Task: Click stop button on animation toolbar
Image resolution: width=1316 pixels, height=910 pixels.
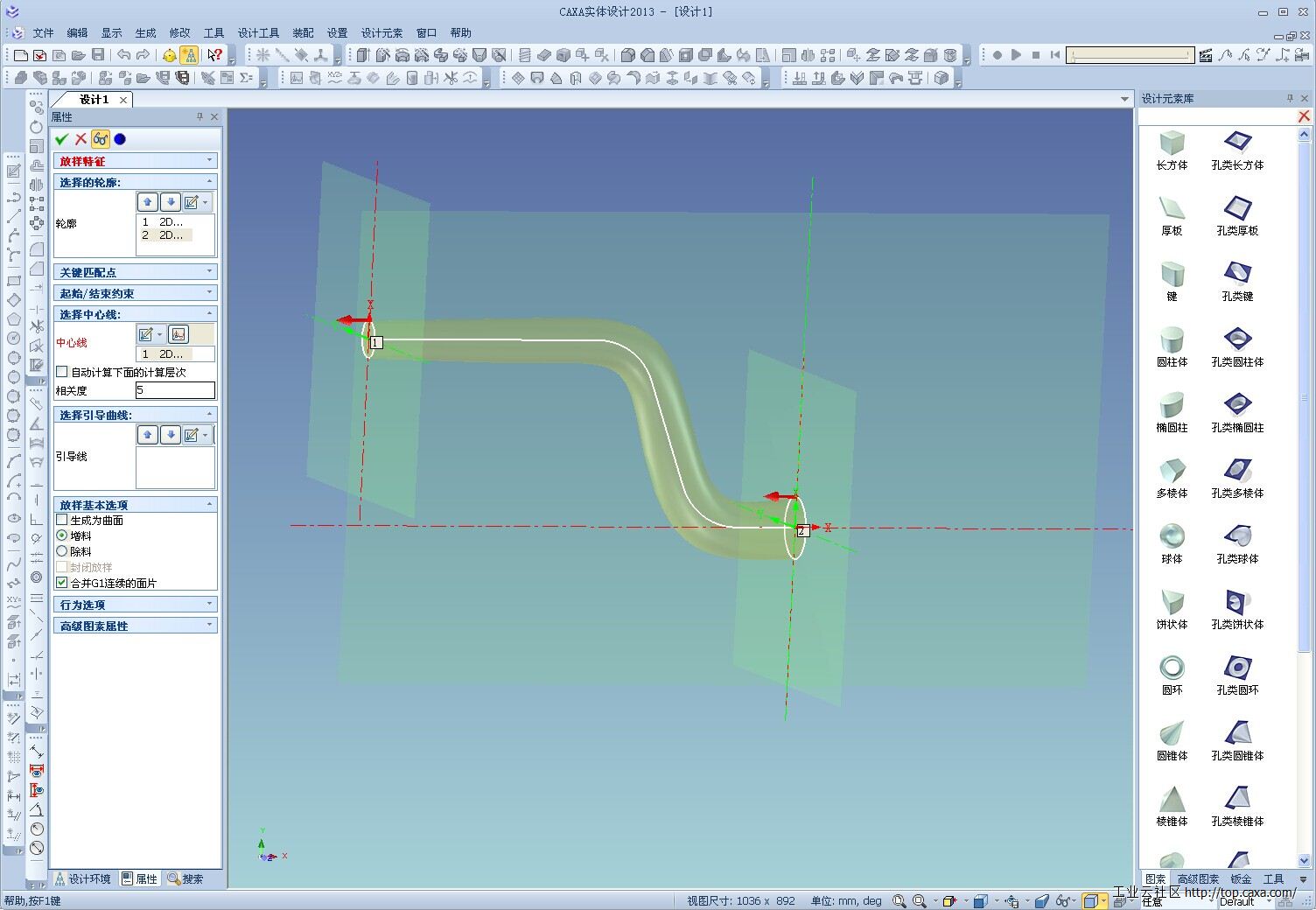Action: tap(1036, 55)
